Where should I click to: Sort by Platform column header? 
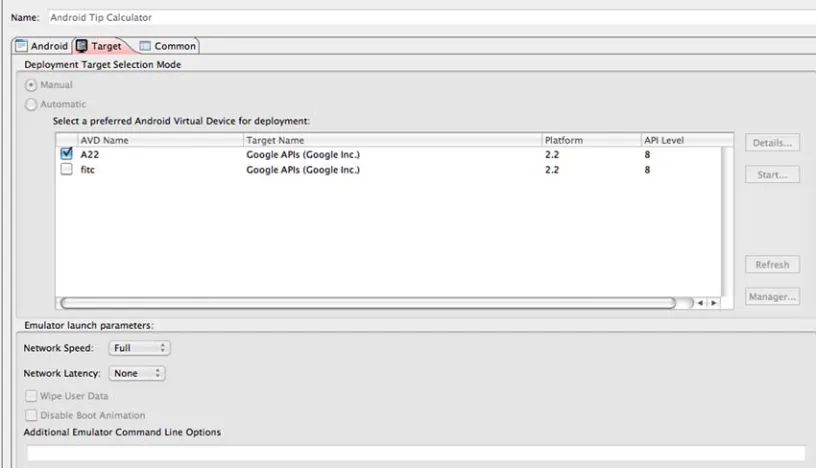591,140
